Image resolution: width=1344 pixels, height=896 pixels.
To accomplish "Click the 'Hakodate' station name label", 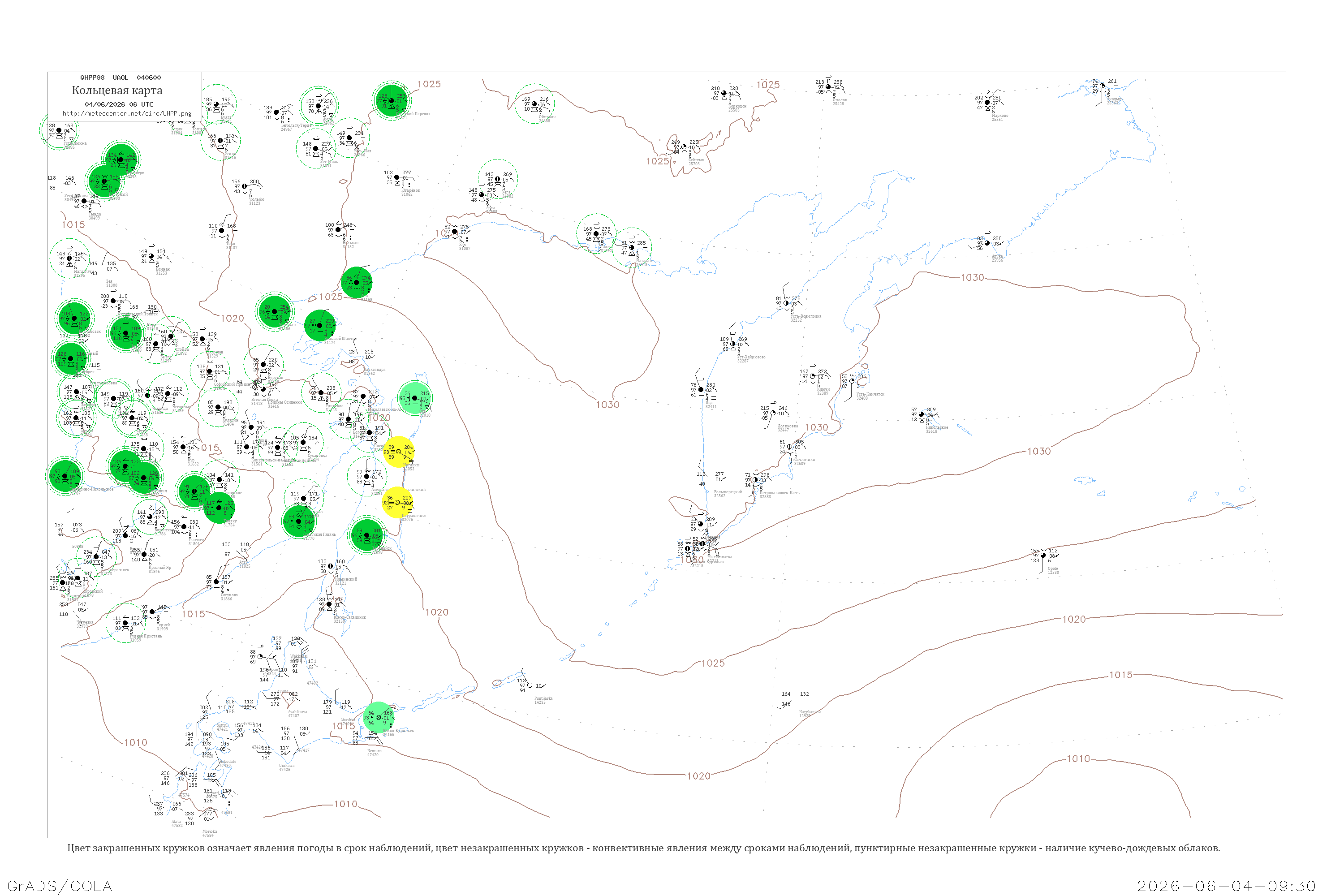I will (228, 762).
